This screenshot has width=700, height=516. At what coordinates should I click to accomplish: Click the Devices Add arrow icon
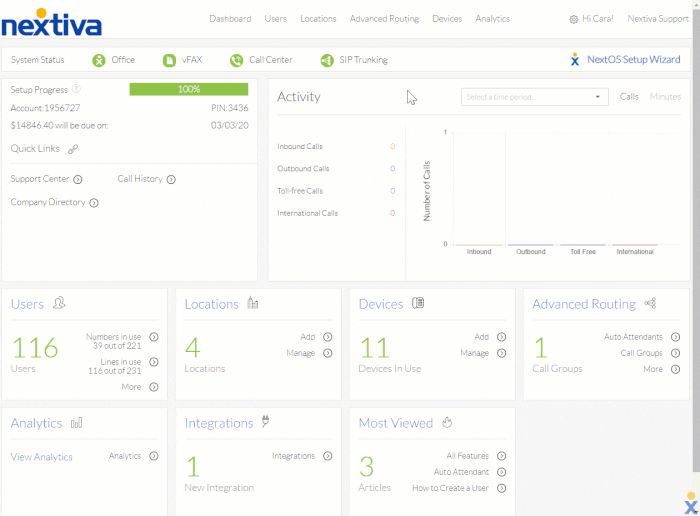tap(502, 337)
